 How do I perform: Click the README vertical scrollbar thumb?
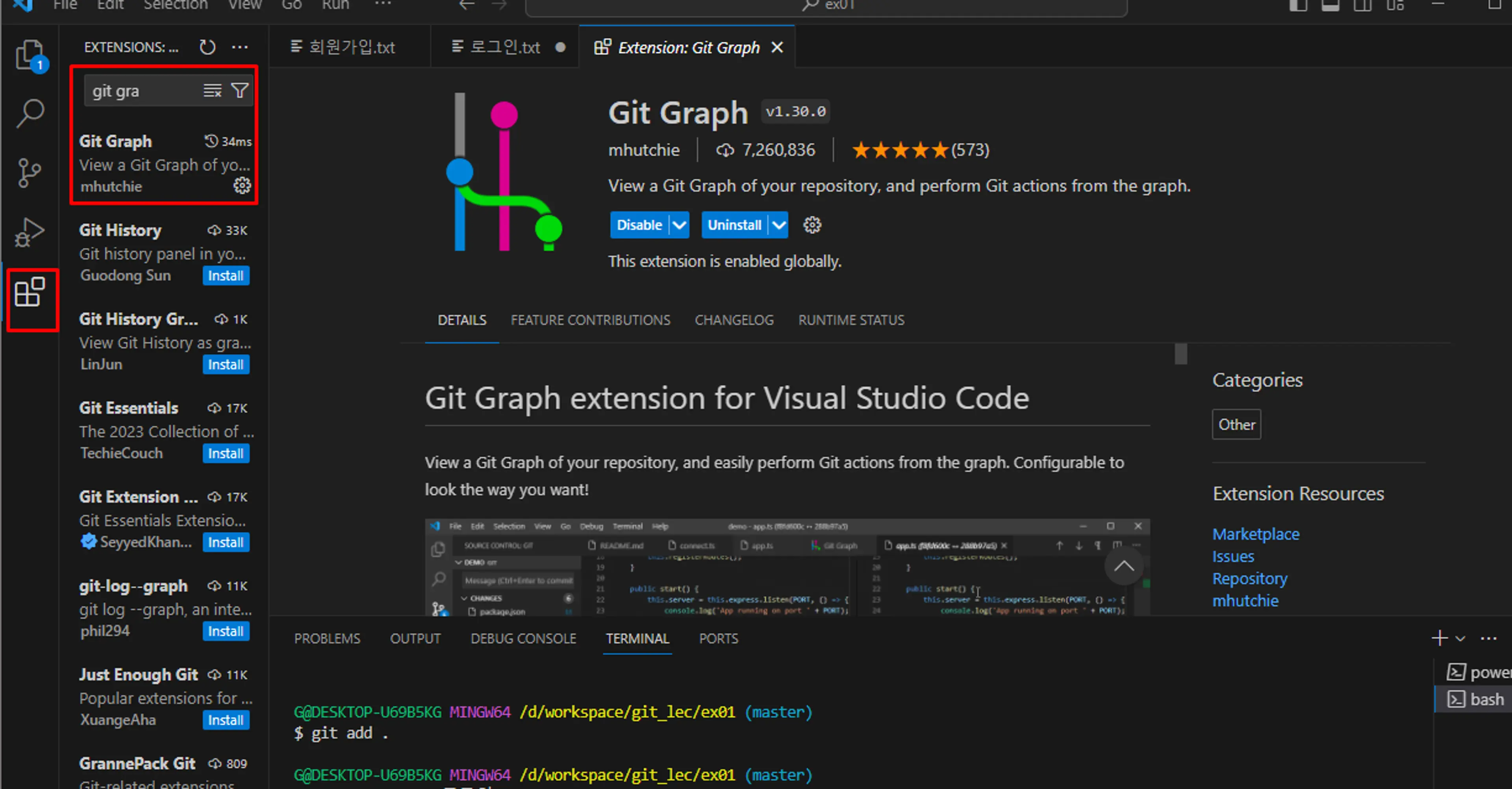[1181, 354]
